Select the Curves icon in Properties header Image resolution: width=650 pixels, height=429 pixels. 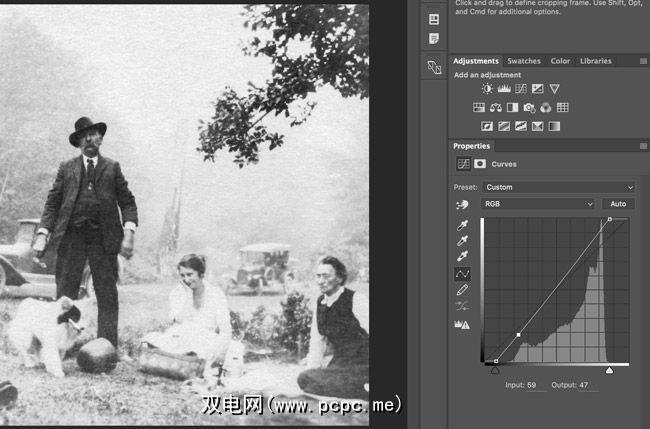(463, 164)
